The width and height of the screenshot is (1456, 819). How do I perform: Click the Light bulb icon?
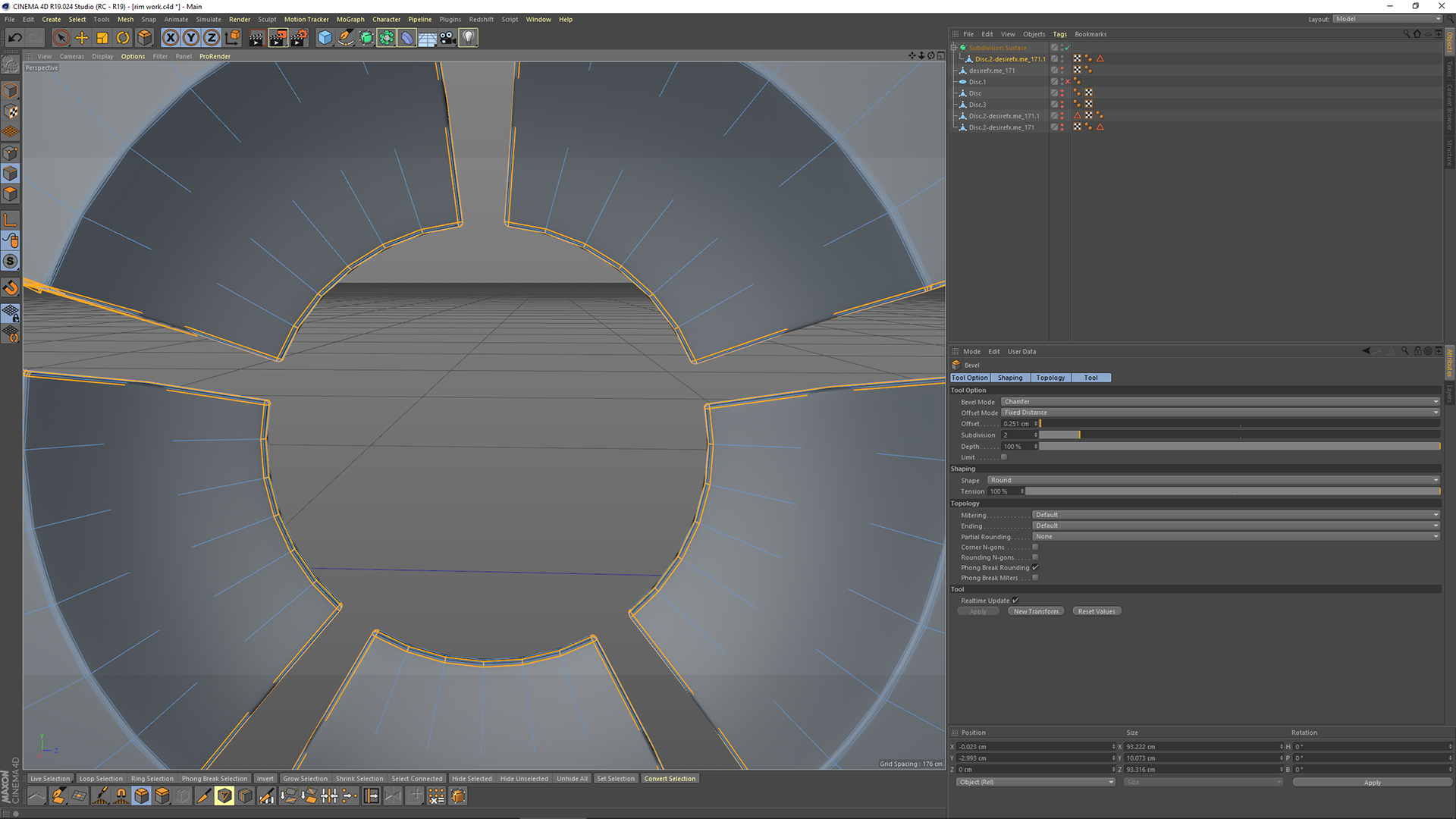[469, 37]
